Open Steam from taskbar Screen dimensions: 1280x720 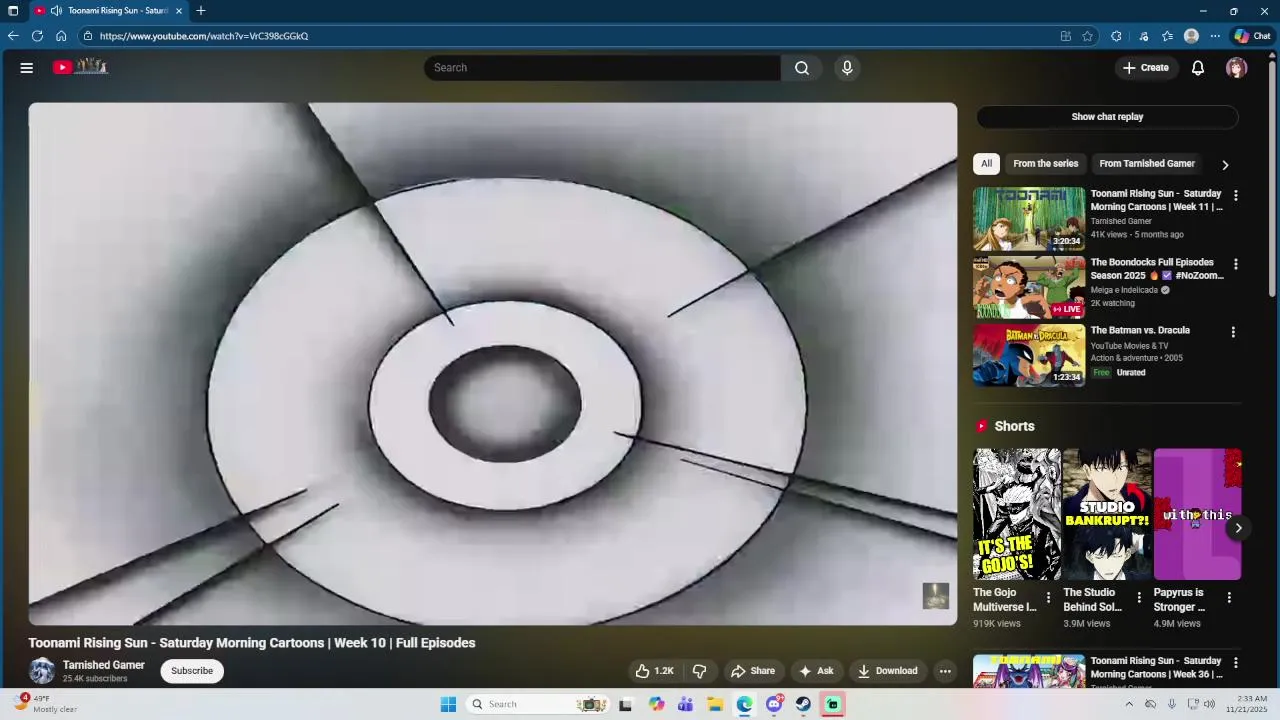pyautogui.click(x=803, y=704)
